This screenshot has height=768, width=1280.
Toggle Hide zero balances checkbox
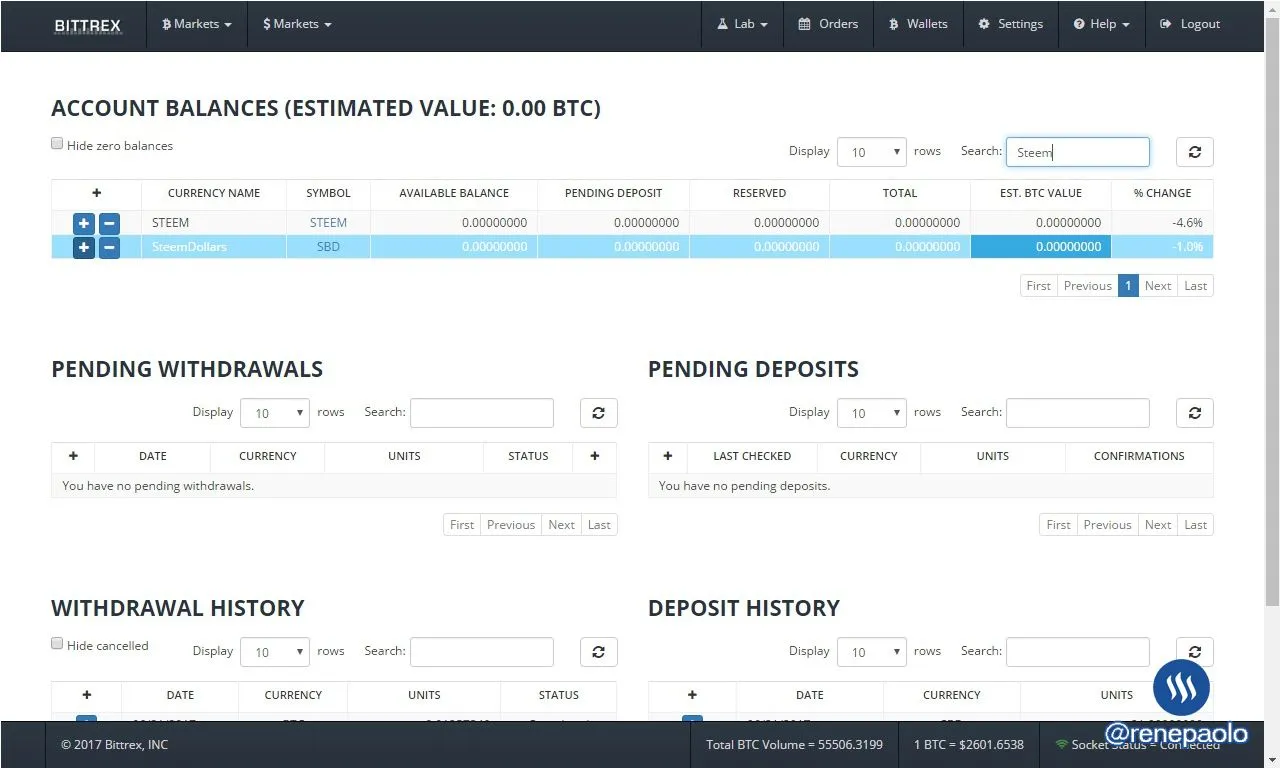[x=57, y=144]
